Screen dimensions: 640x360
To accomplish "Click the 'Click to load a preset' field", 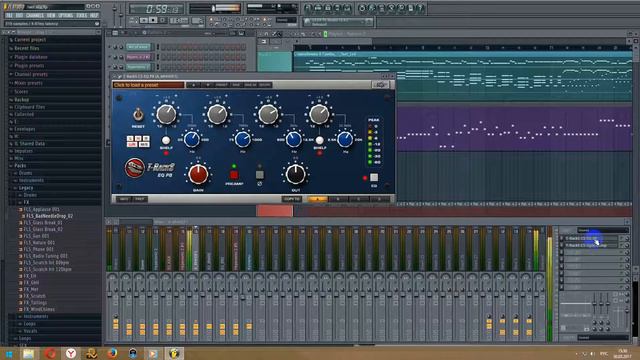I will pos(149,85).
